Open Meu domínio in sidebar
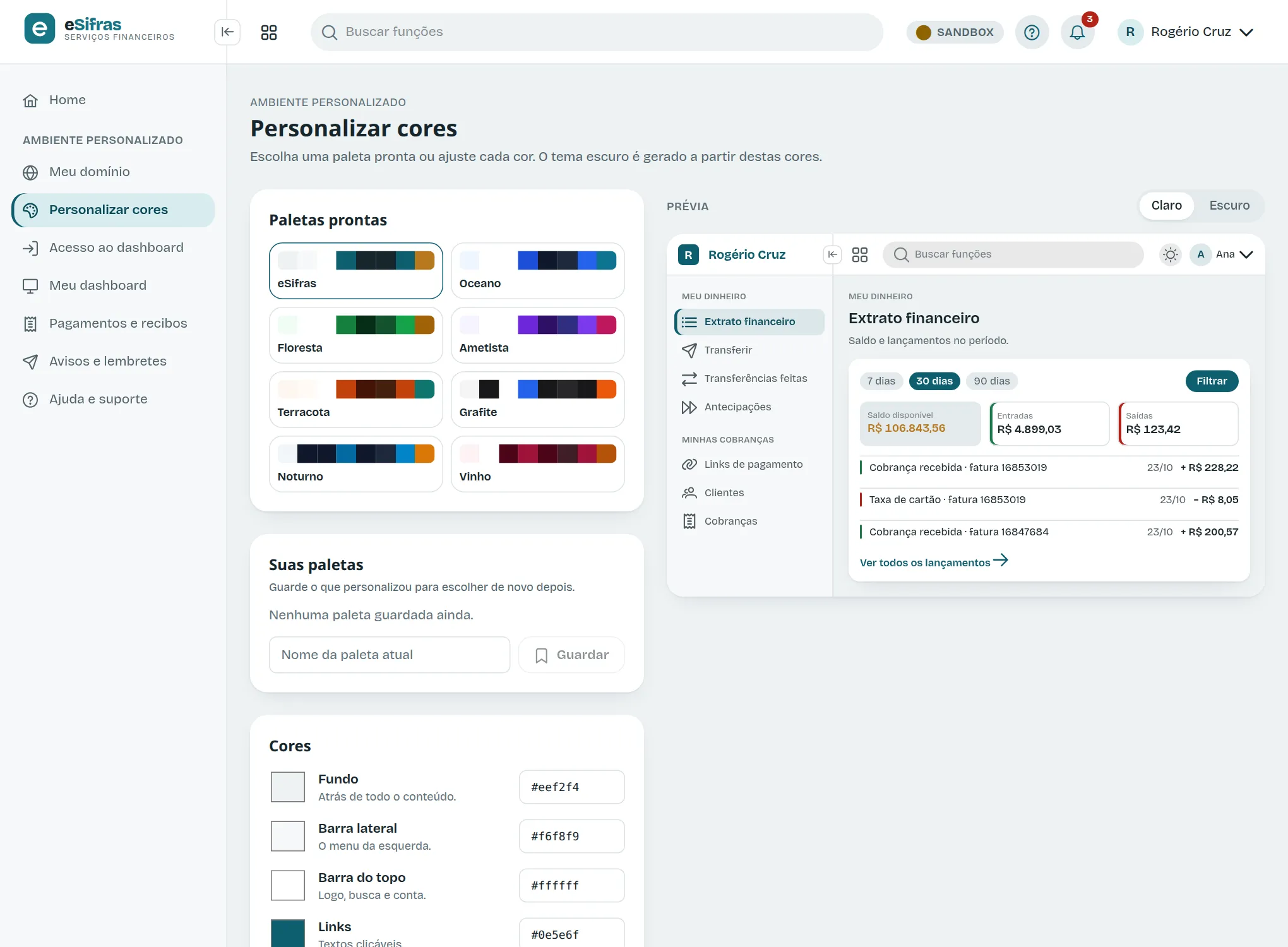 click(x=113, y=172)
